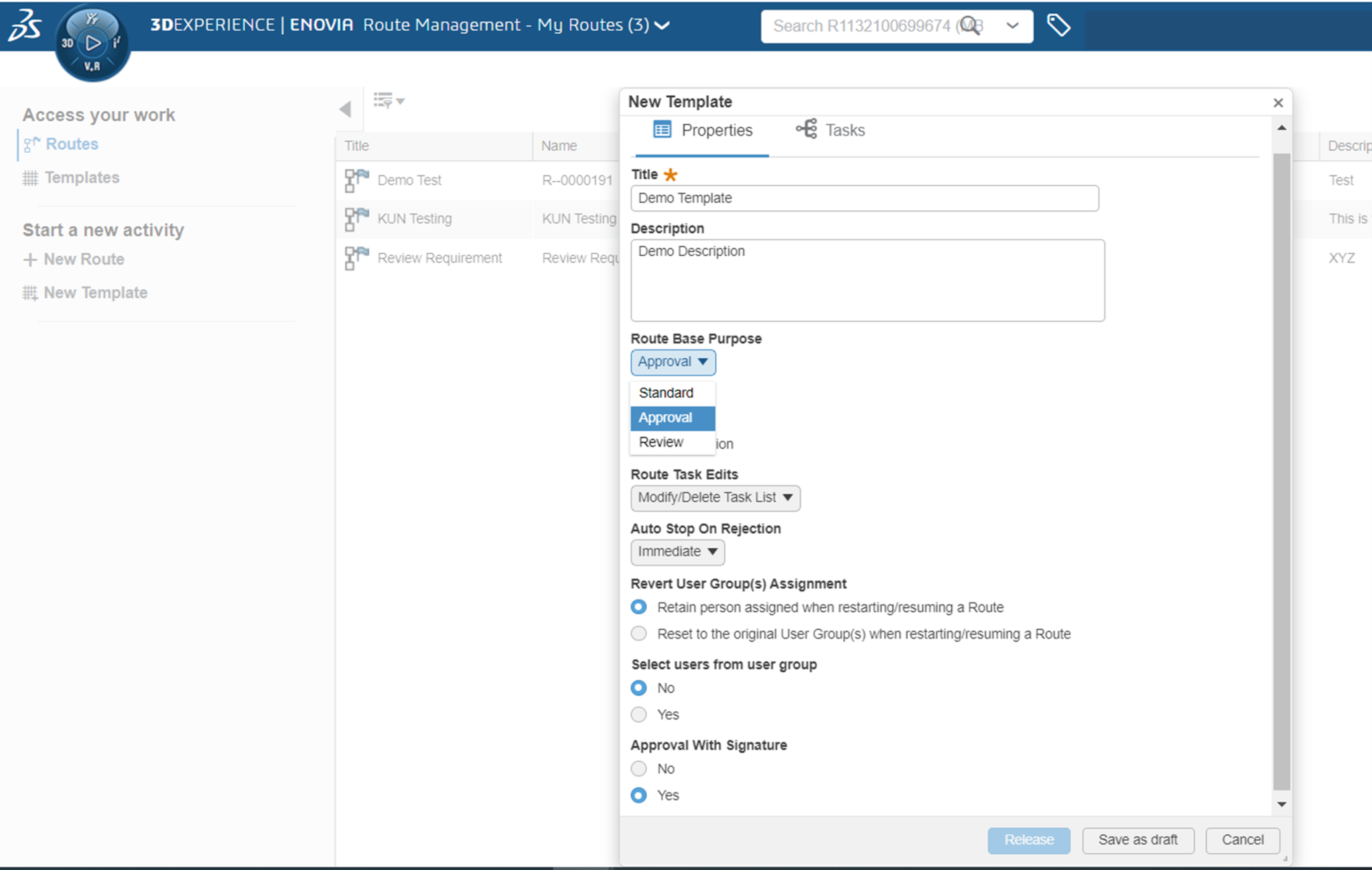
Task: Click the 3DEXPERIENCE compass icon
Action: coord(92,42)
